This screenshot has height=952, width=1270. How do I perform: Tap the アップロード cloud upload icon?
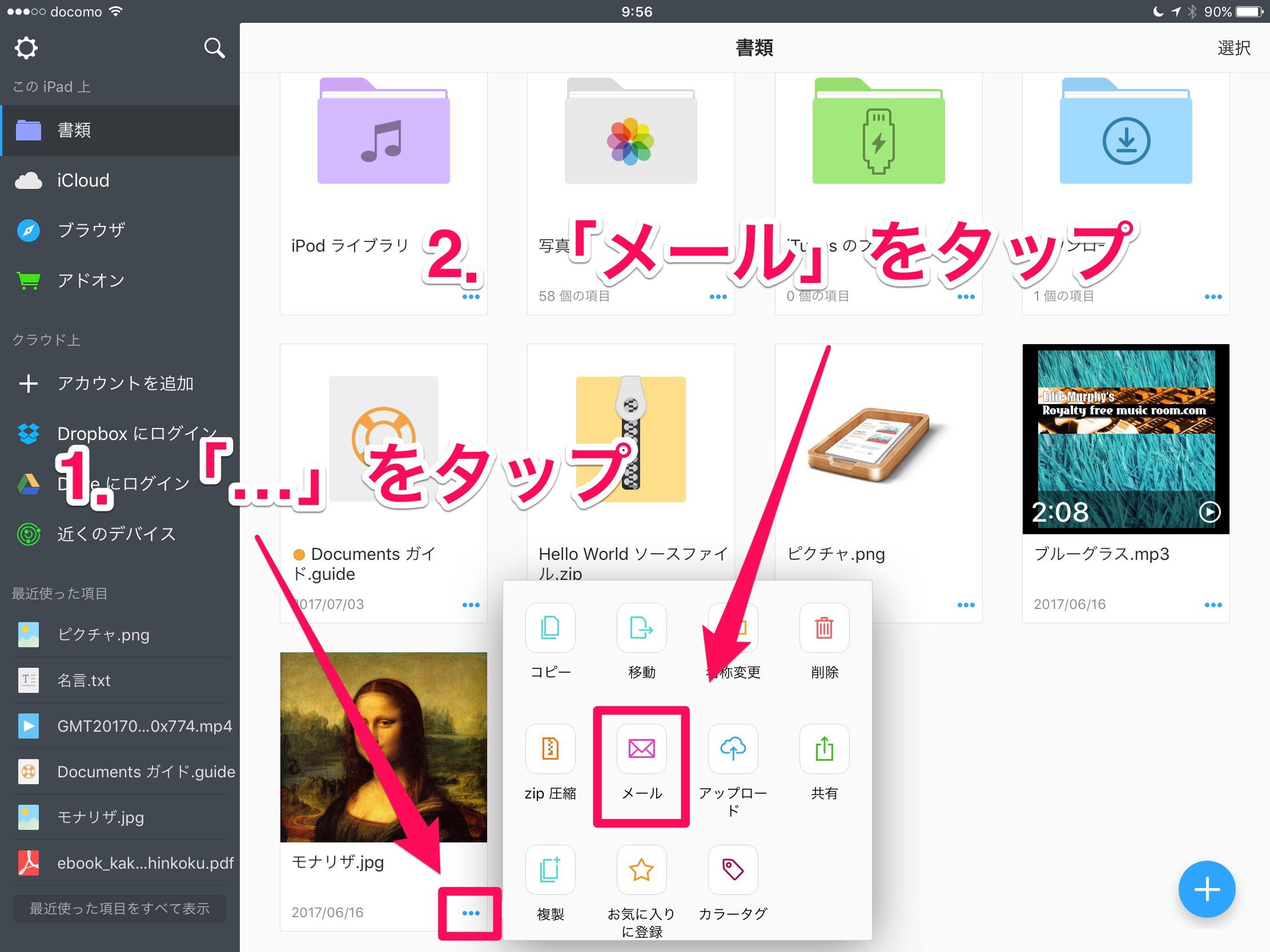tap(733, 748)
